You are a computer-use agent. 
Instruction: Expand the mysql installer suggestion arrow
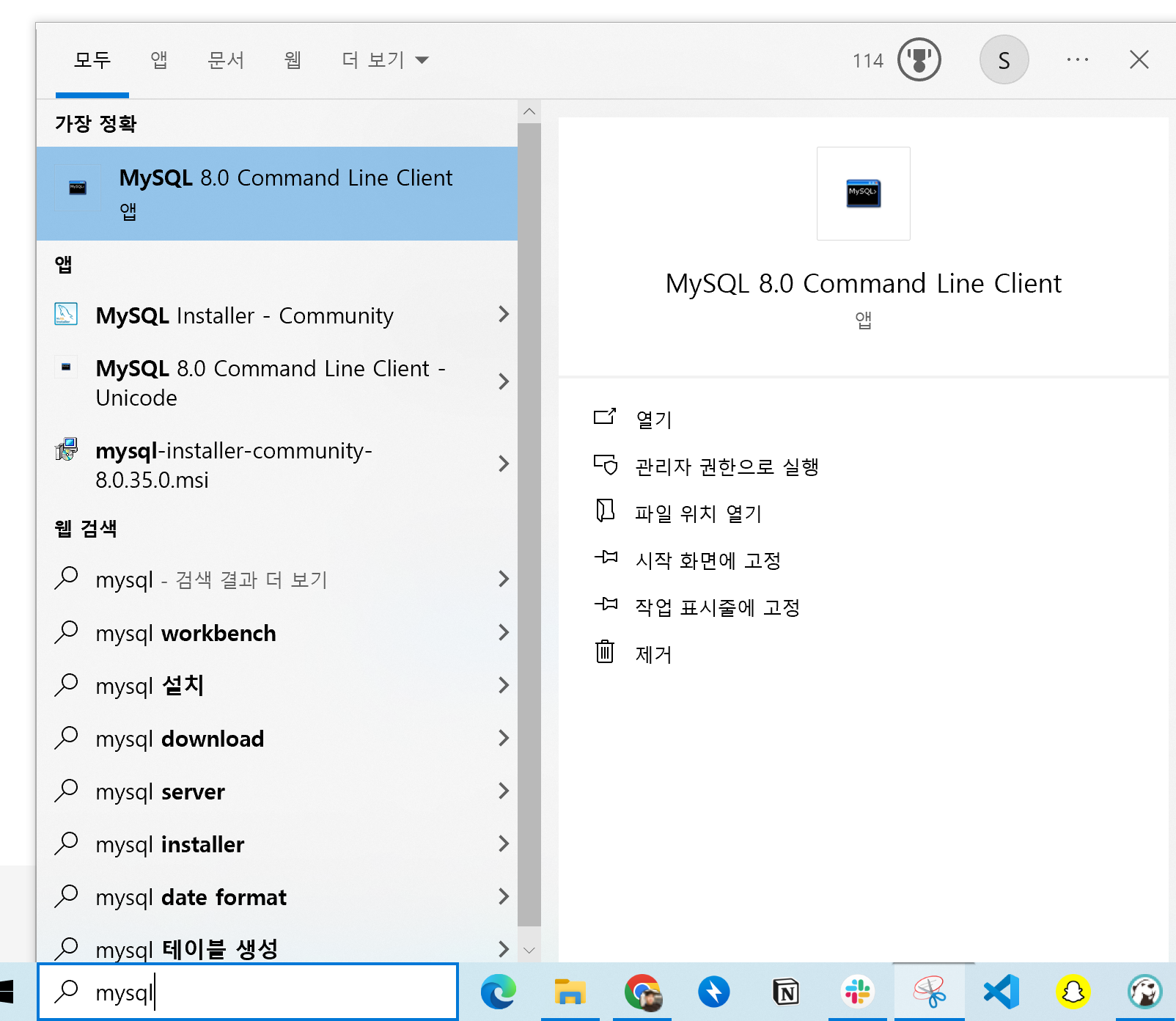click(x=504, y=843)
